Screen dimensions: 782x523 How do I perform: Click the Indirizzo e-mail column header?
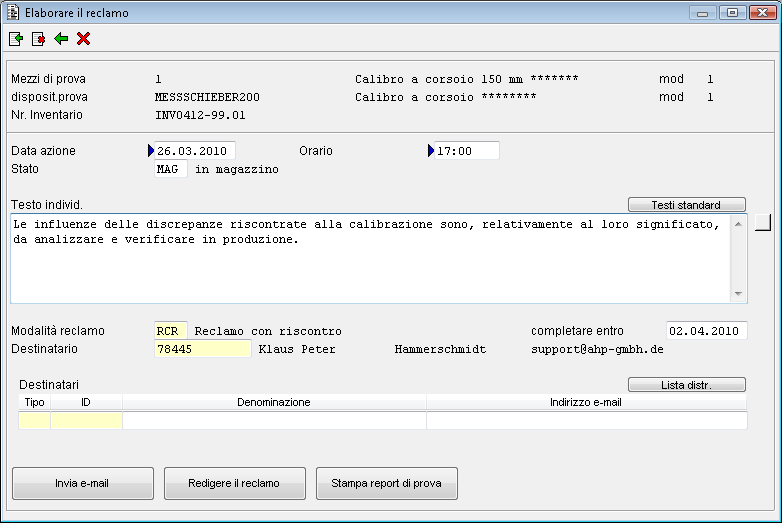pyautogui.click(x=586, y=402)
